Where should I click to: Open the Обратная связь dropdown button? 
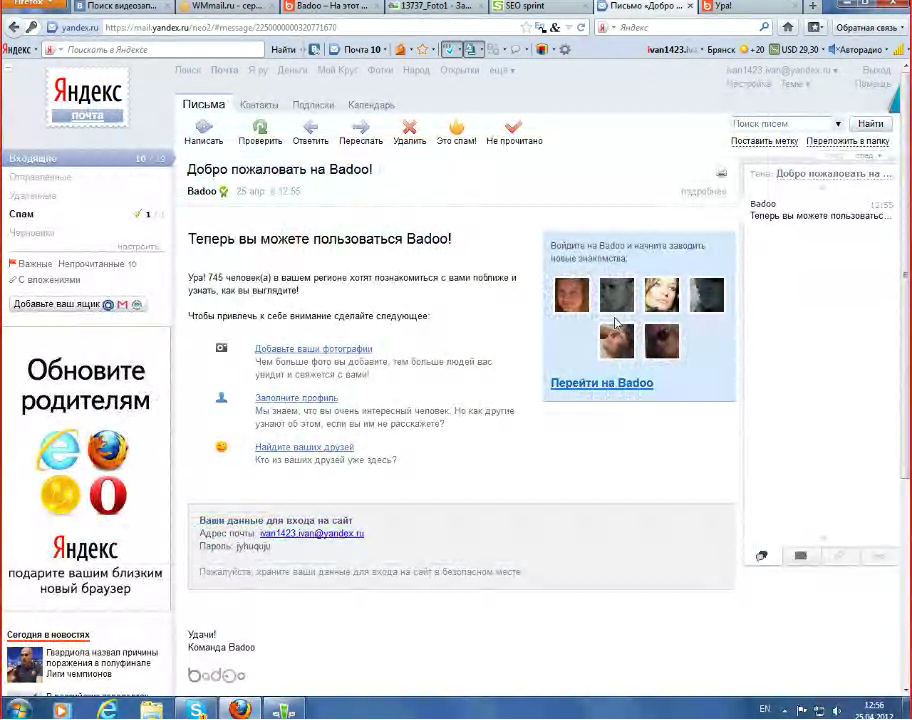coord(870,27)
